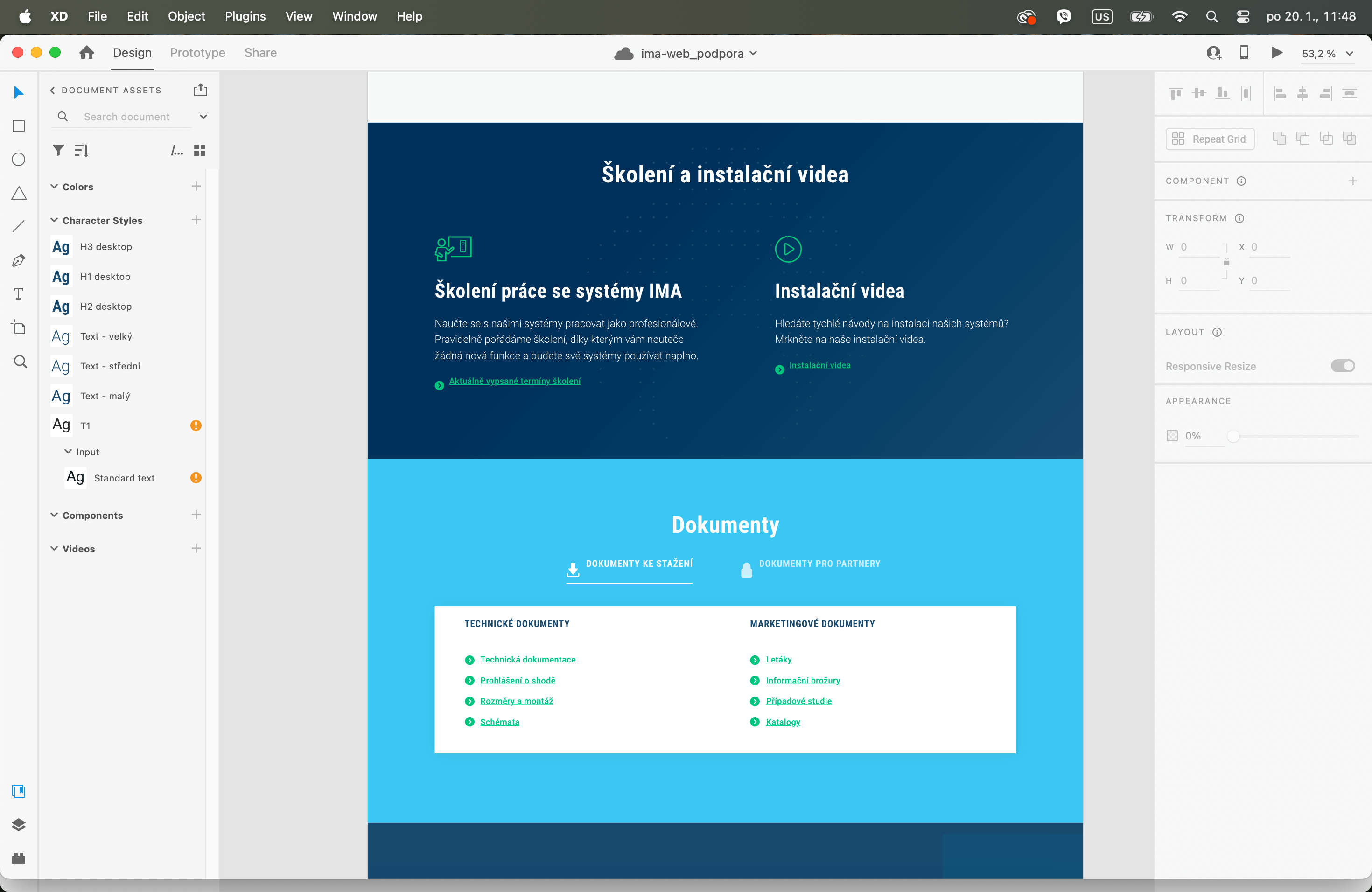Align top edges icon
1372x892 pixels.
coord(1176,93)
